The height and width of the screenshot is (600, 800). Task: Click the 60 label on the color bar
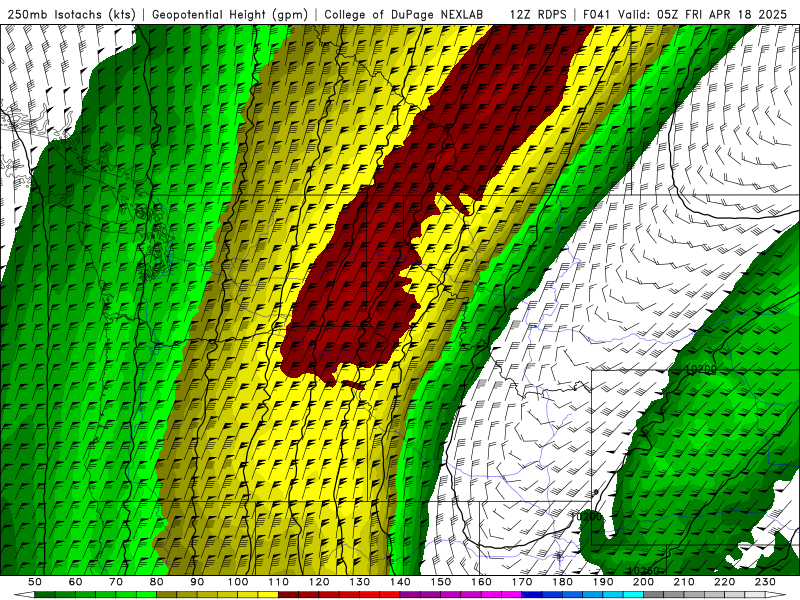coord(76,582)
